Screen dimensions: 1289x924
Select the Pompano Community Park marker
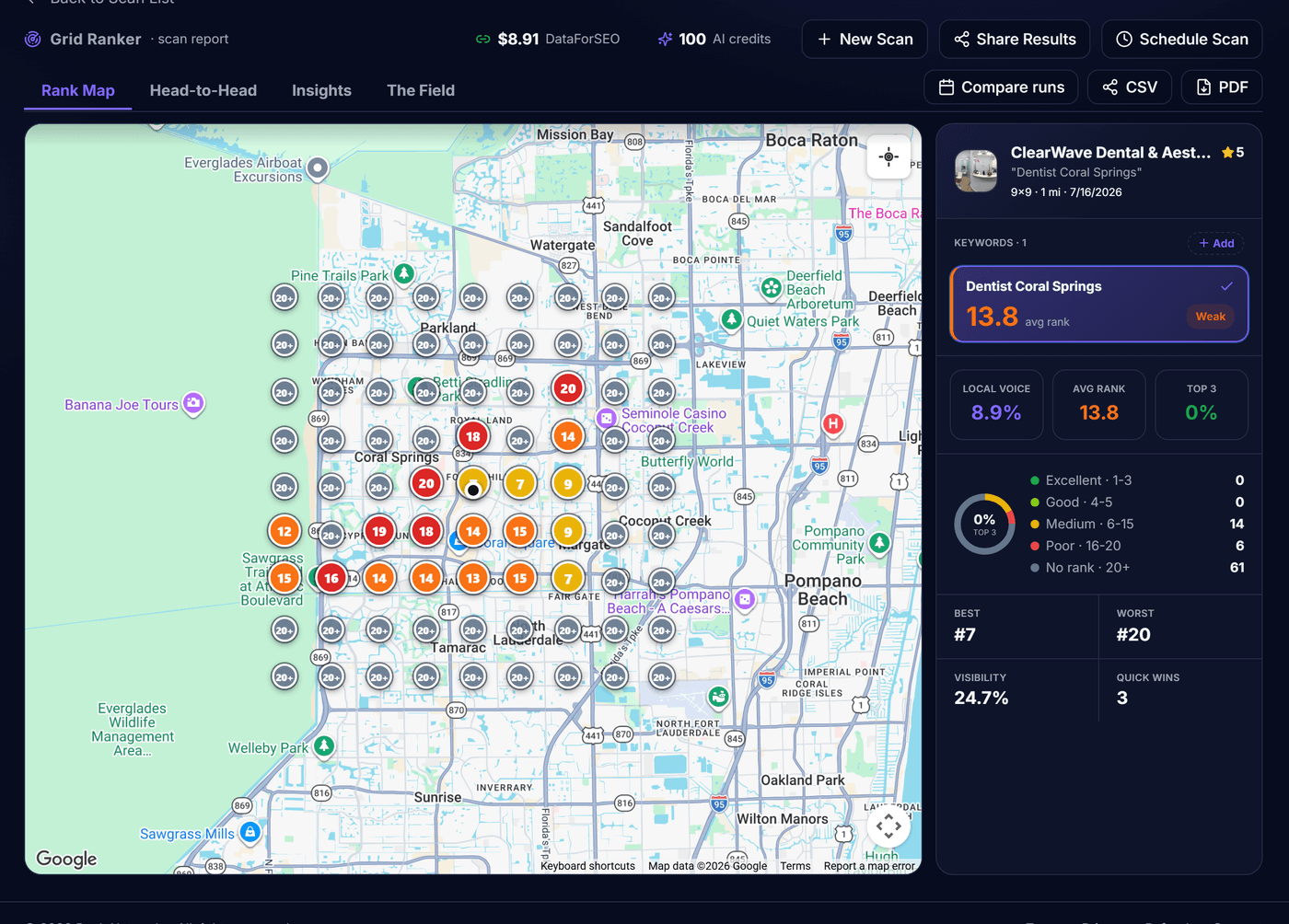pos(879,543)
